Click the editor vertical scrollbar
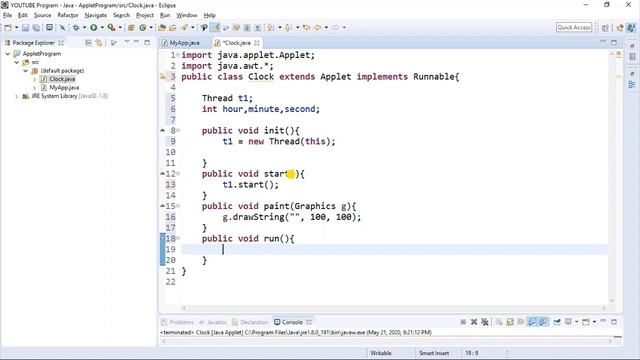Image resolution: width=640 pixels, height=360 pixels. (x=612, y=177)
